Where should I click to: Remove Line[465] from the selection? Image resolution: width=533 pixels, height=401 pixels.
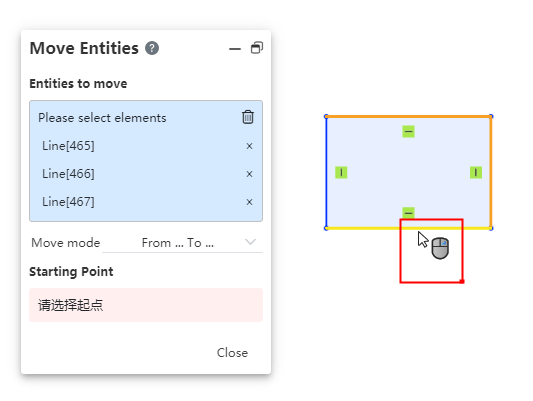tap(249, 146)
